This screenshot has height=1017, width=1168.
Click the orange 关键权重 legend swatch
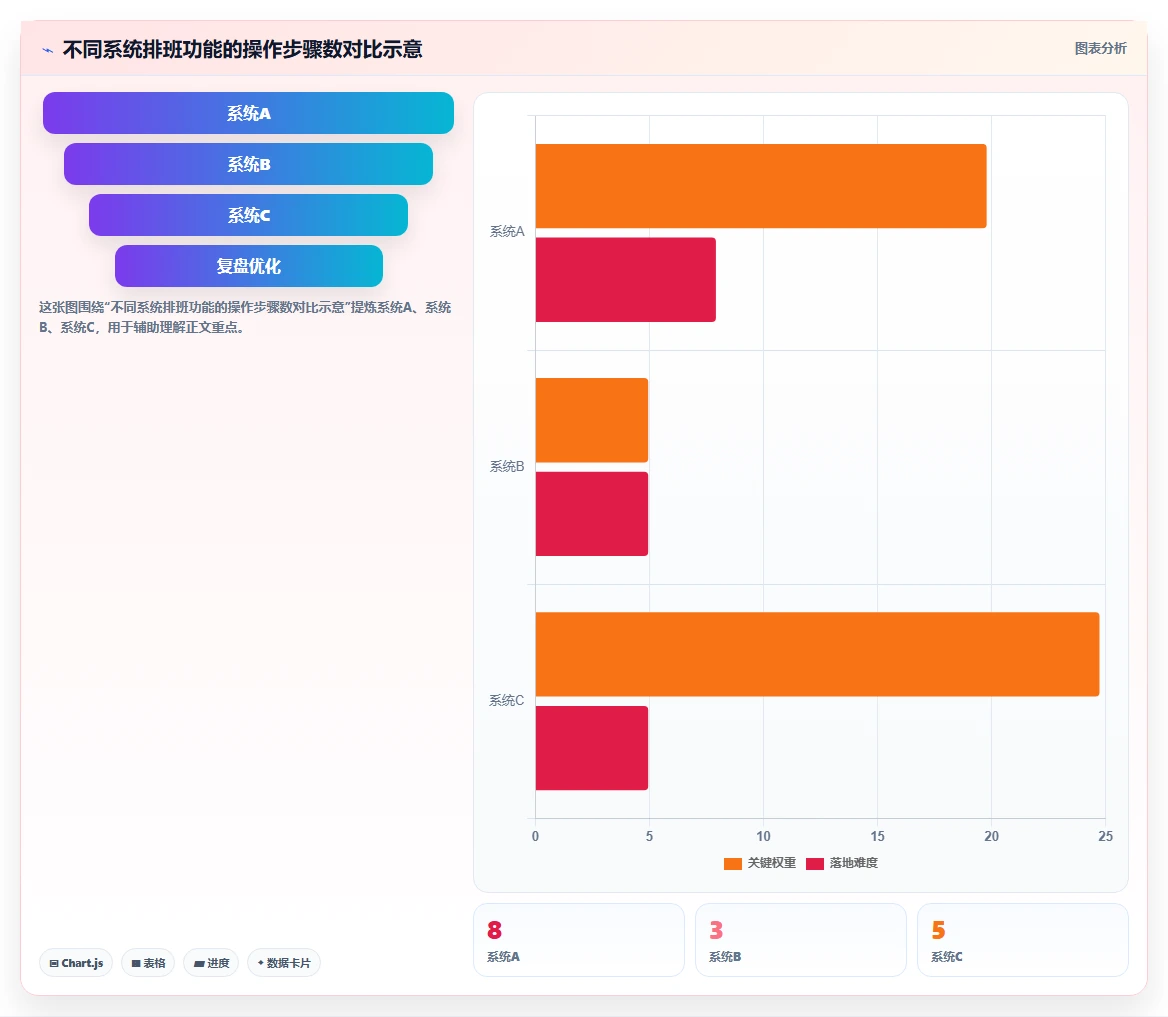point(733,864)
